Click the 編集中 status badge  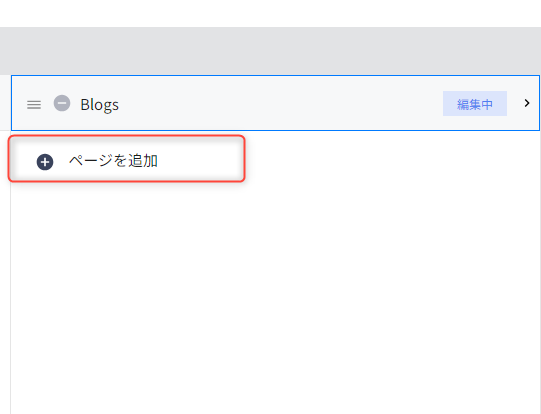(475, 104)
